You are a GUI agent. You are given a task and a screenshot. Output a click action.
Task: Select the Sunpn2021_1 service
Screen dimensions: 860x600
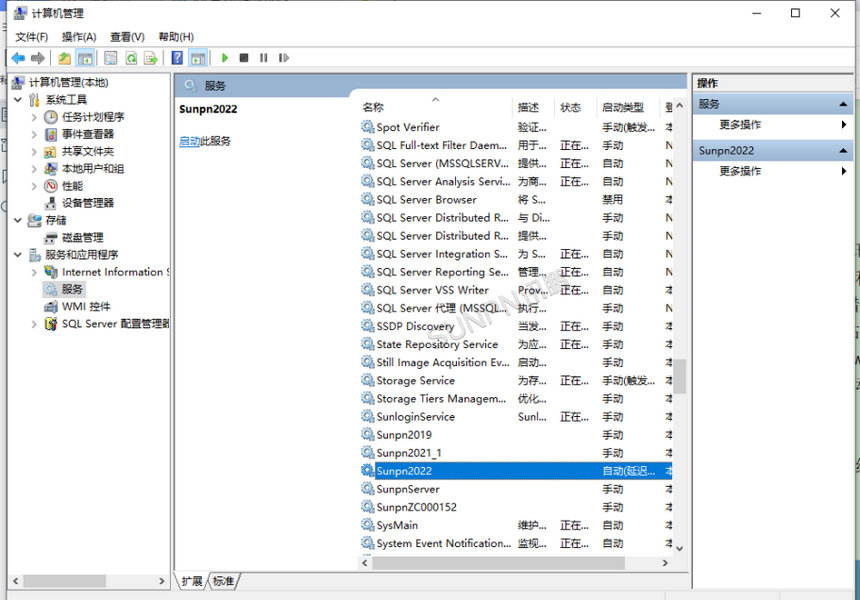point(516,453)
